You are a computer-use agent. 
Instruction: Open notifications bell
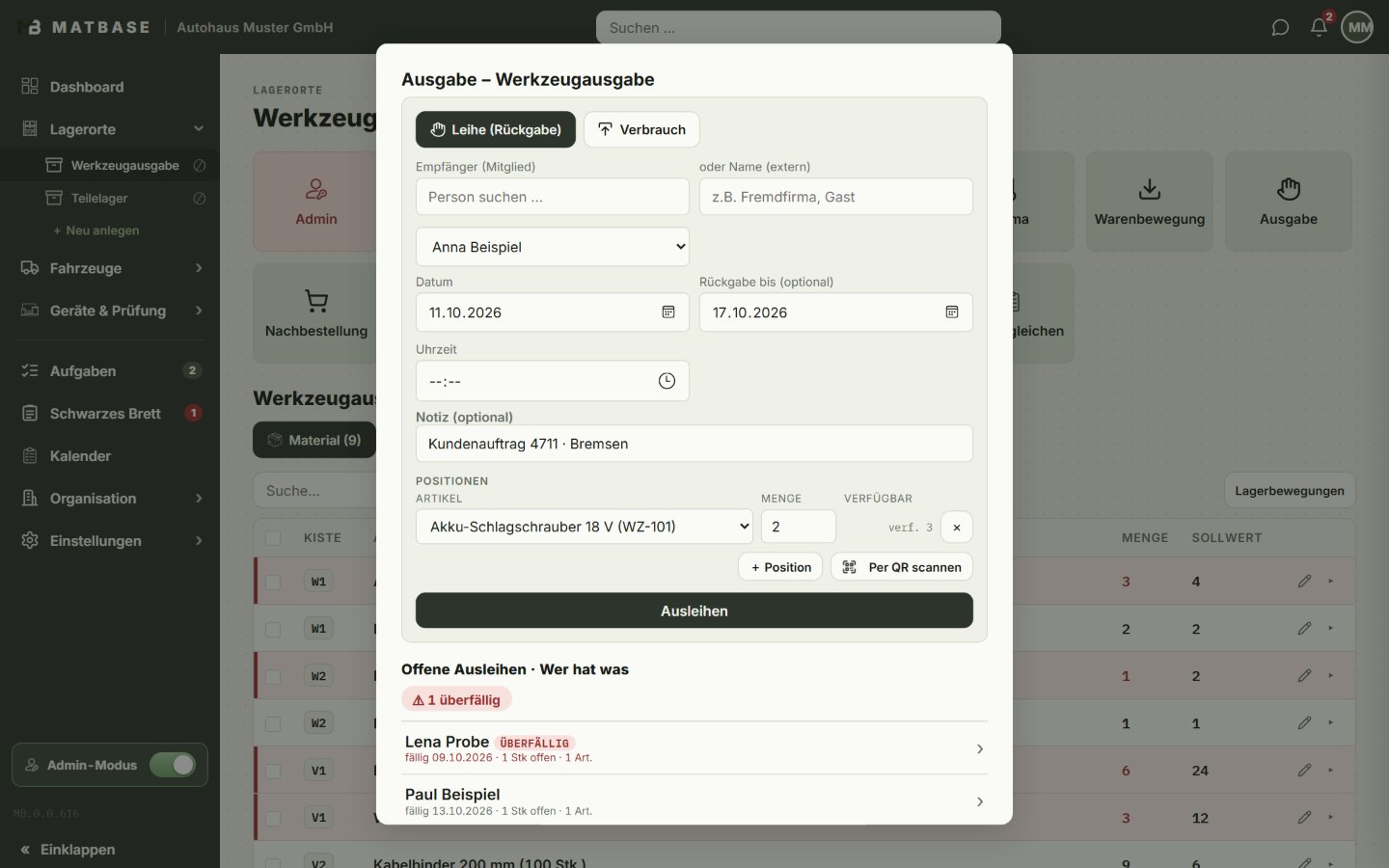1319,27
